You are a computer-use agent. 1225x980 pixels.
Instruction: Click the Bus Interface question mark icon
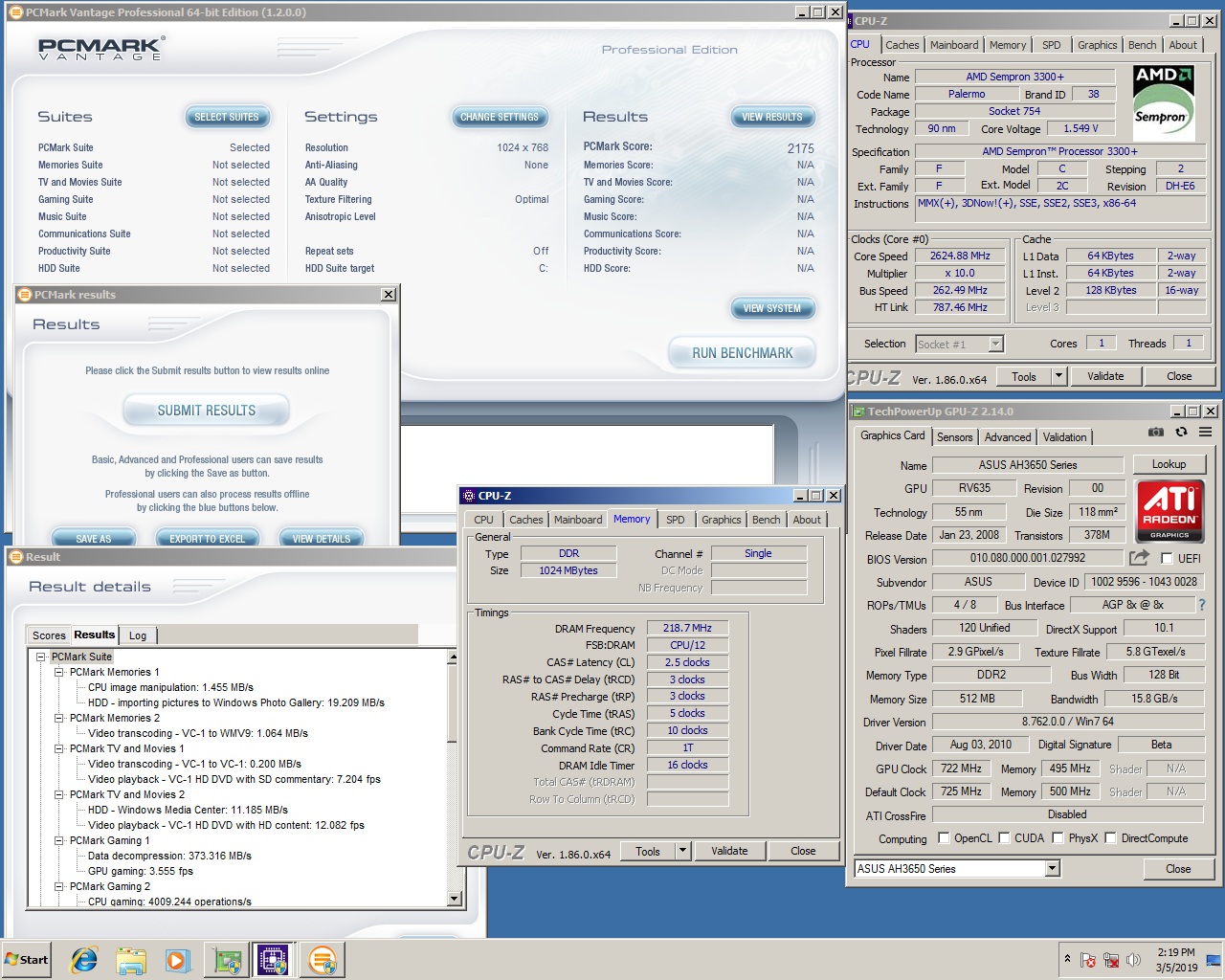1202,605
